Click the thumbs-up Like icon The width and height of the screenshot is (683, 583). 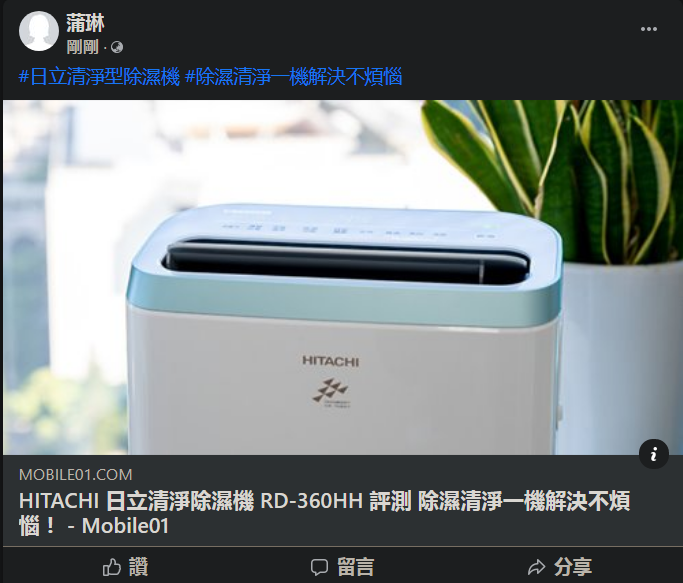112,567
